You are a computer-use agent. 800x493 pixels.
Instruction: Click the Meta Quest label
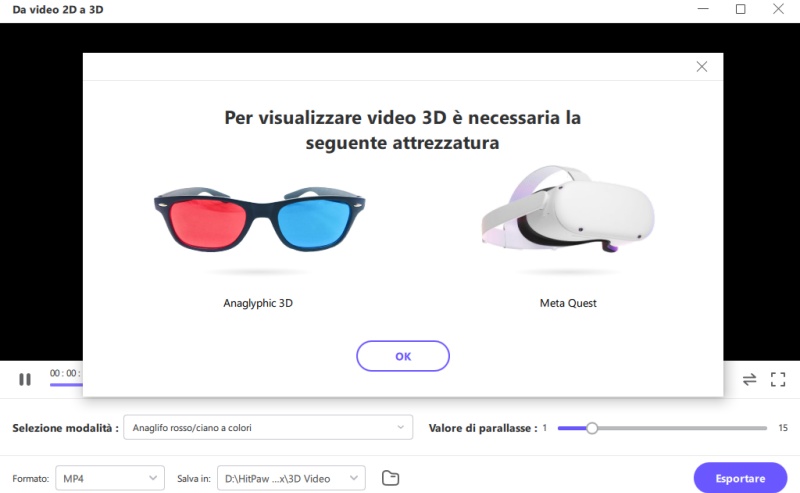pos(568,303)
